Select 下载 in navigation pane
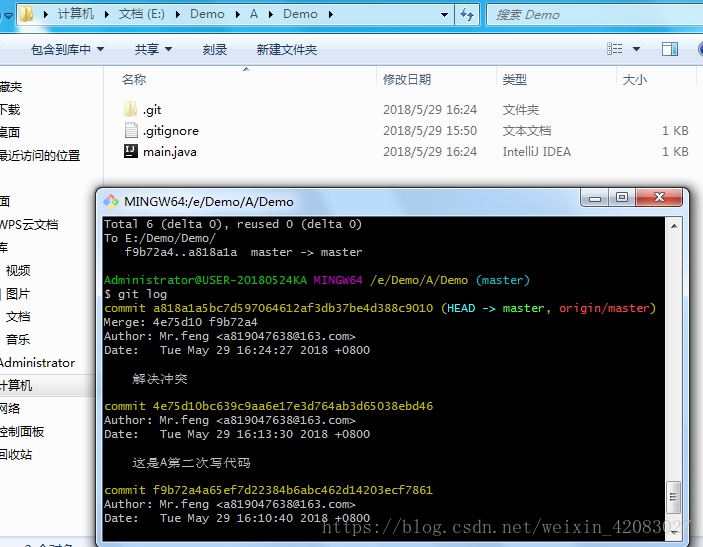The height and width of the screenshot is (547, 703). [10, 109]
